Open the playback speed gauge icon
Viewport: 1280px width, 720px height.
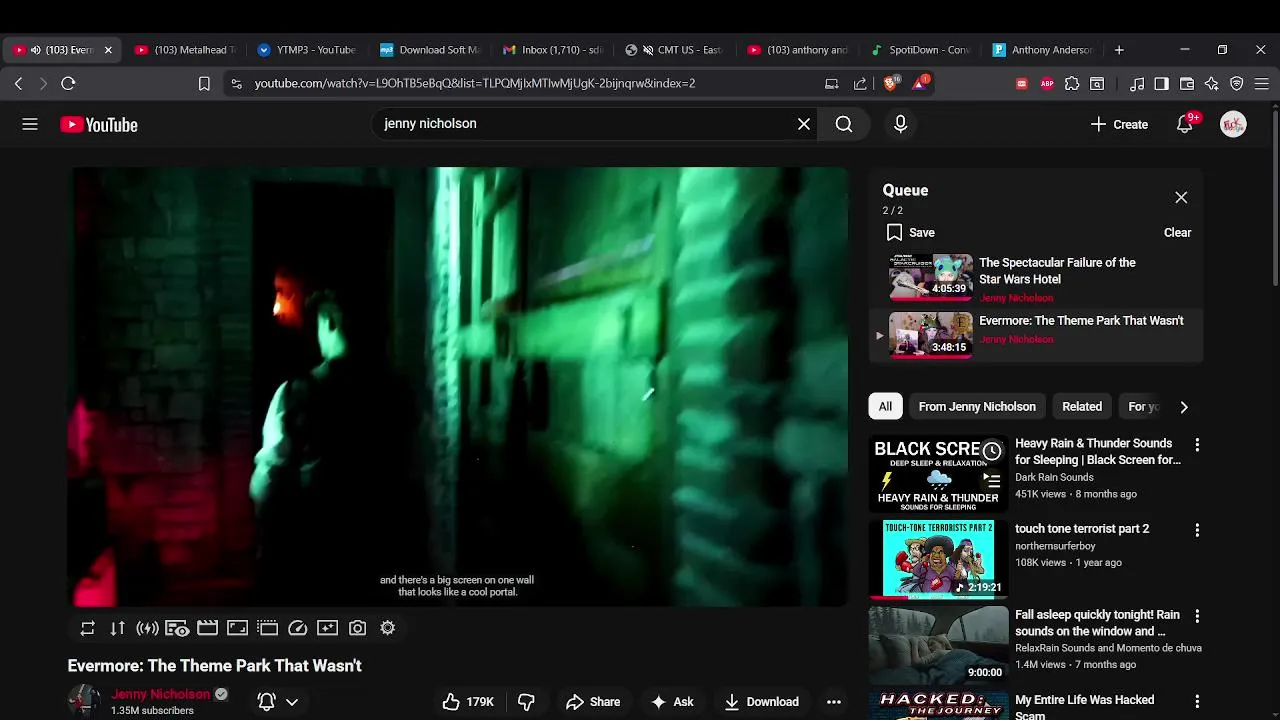[298, 628]
